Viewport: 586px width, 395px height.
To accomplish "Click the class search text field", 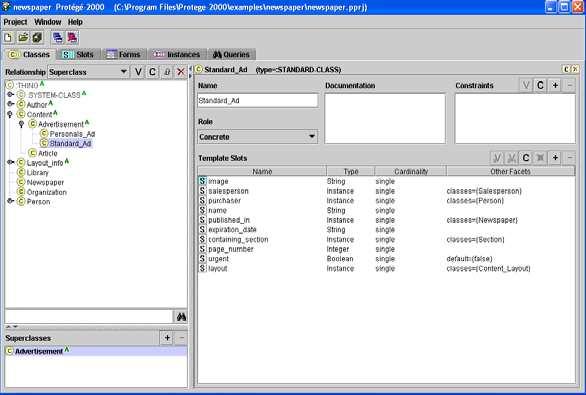I will pos(89,317).
